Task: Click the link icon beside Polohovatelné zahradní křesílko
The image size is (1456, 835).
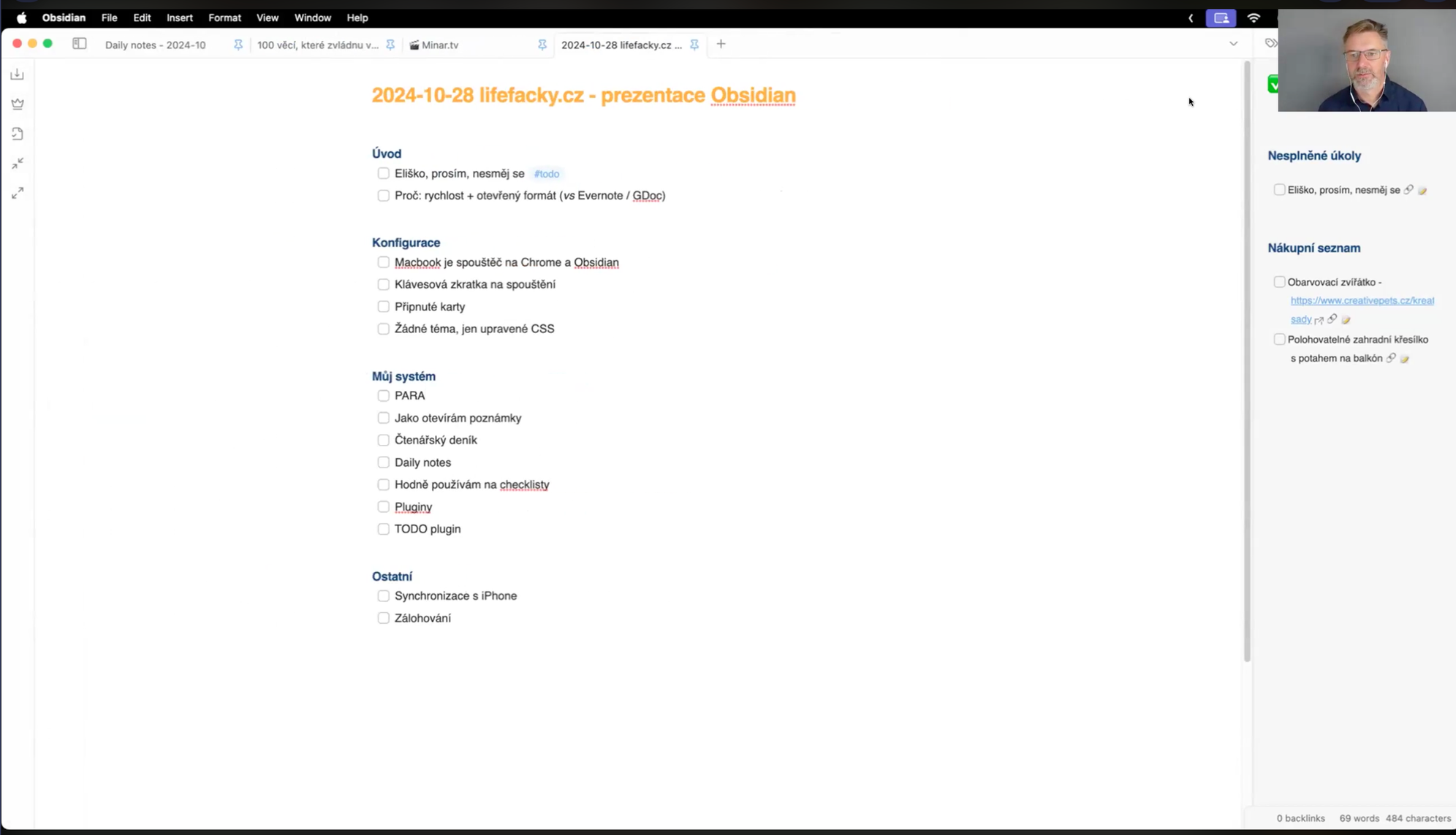Action: pyautogui.click(x=1391, y=358)
